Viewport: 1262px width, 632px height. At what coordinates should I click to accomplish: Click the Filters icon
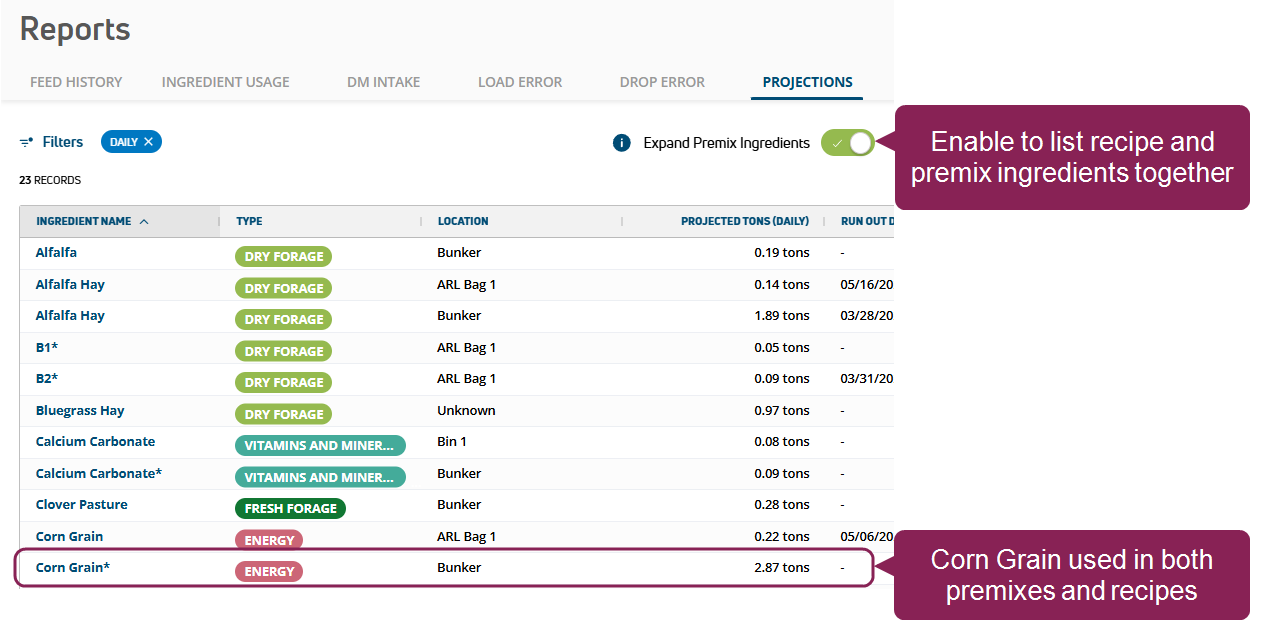tap(27, 142)
